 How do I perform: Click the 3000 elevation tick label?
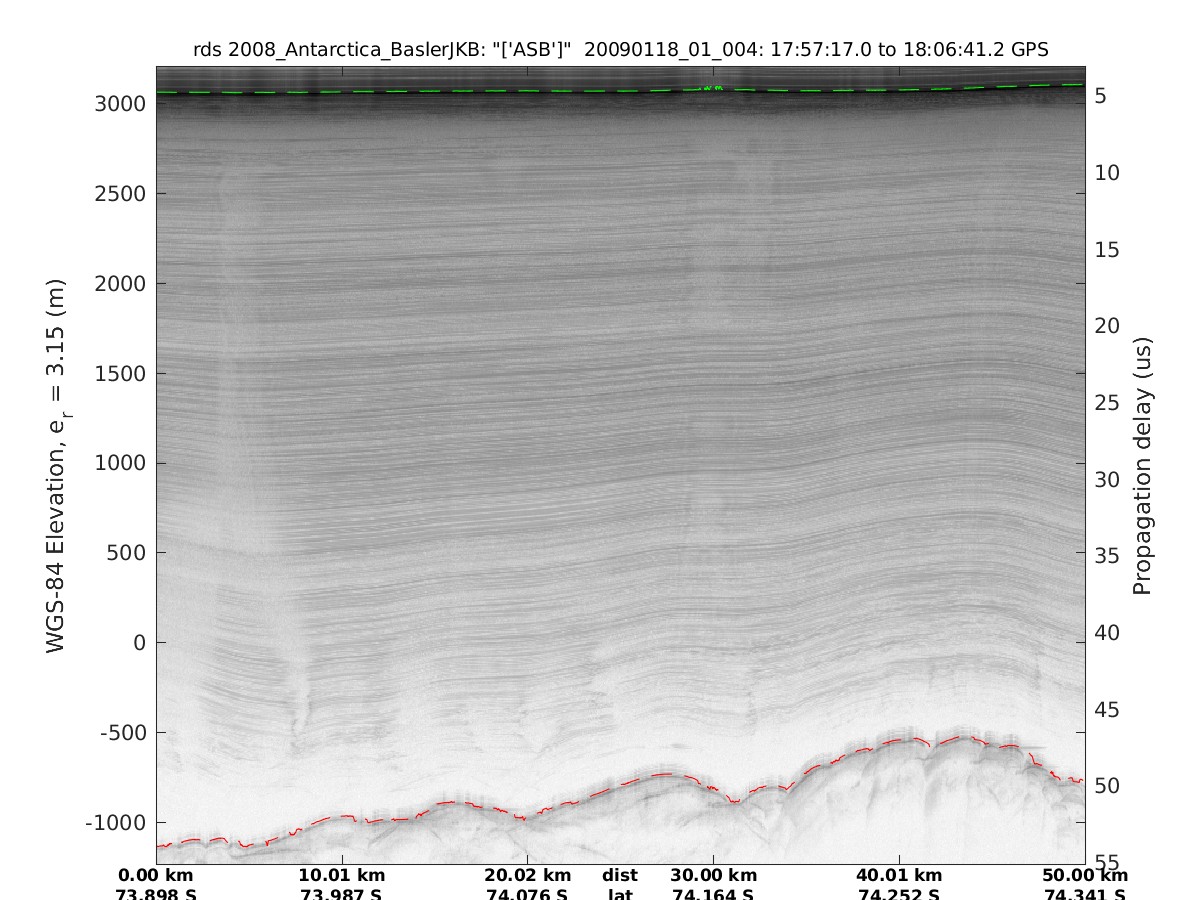121,104
